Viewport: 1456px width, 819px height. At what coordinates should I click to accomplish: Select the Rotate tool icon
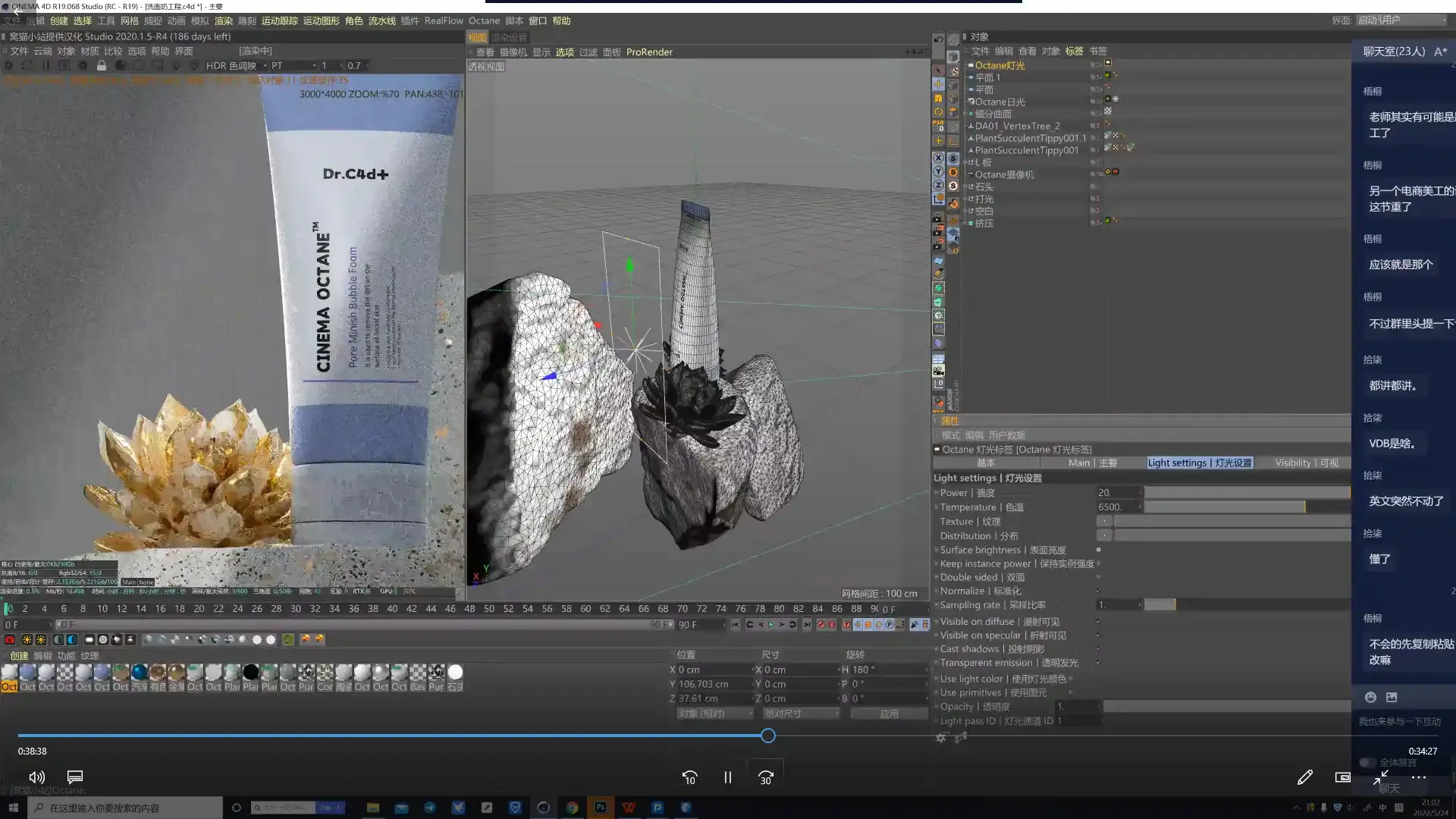pyautogui.click(x=939, y=111)
